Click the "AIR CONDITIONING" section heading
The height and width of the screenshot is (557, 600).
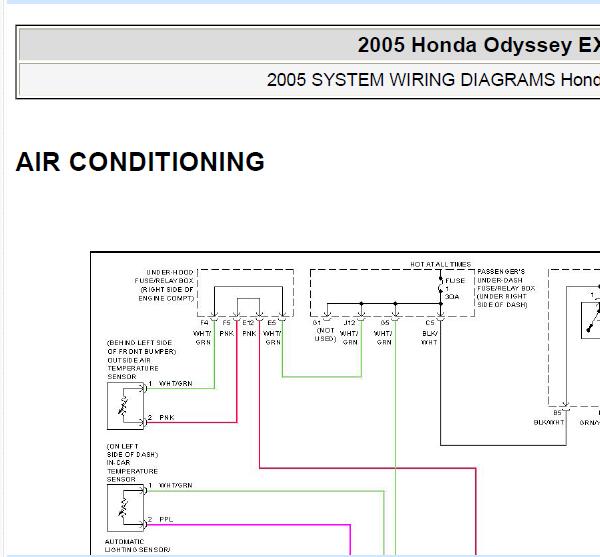pos(140,161)
